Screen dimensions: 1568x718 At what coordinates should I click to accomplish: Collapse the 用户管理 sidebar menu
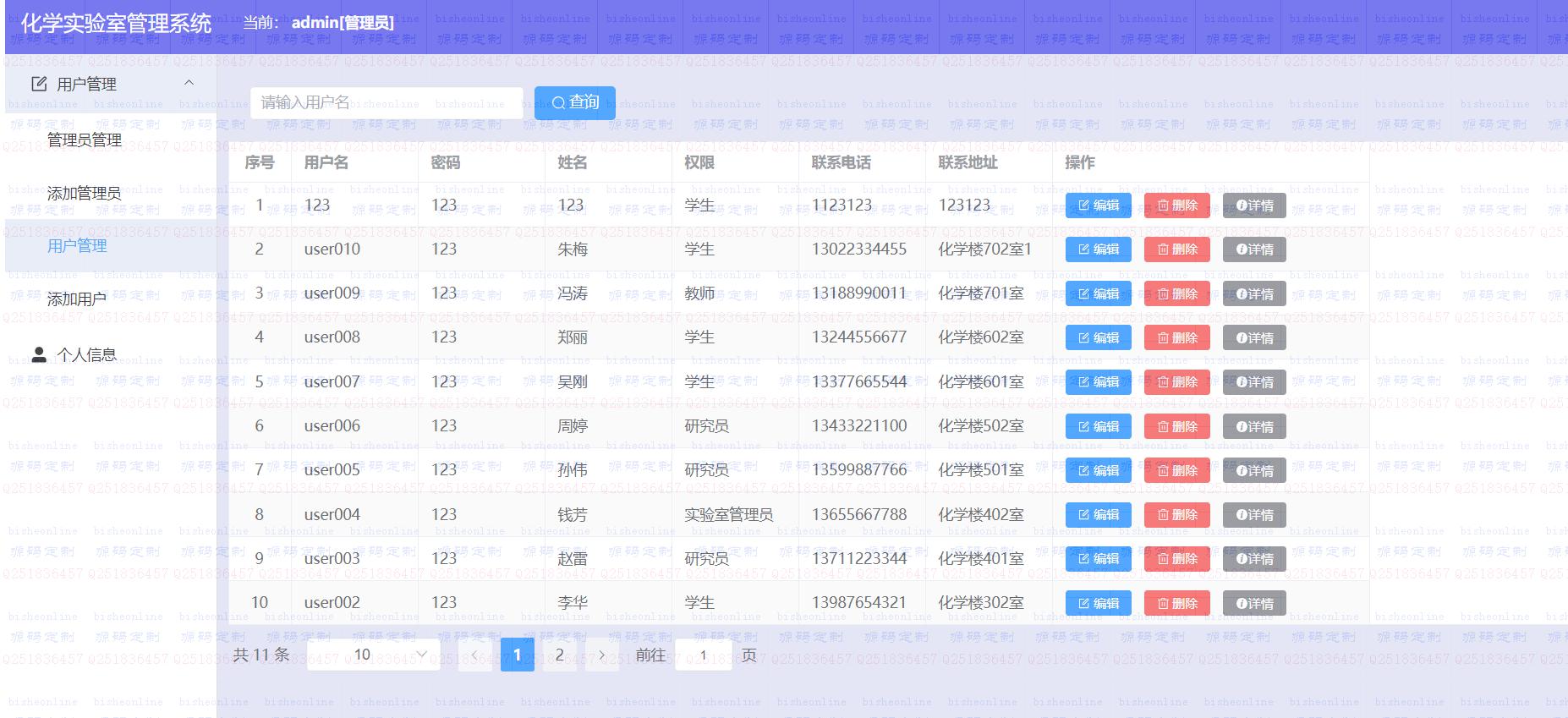pyautogui.click(x=189, y=83)
